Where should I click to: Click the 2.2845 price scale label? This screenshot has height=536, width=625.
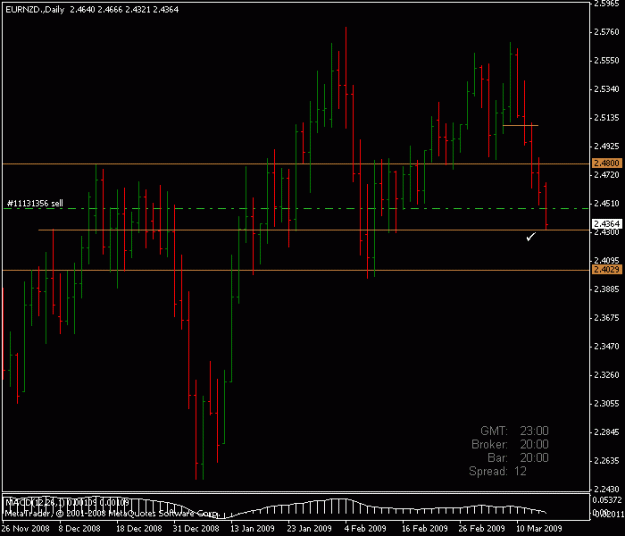coord(607,432)
